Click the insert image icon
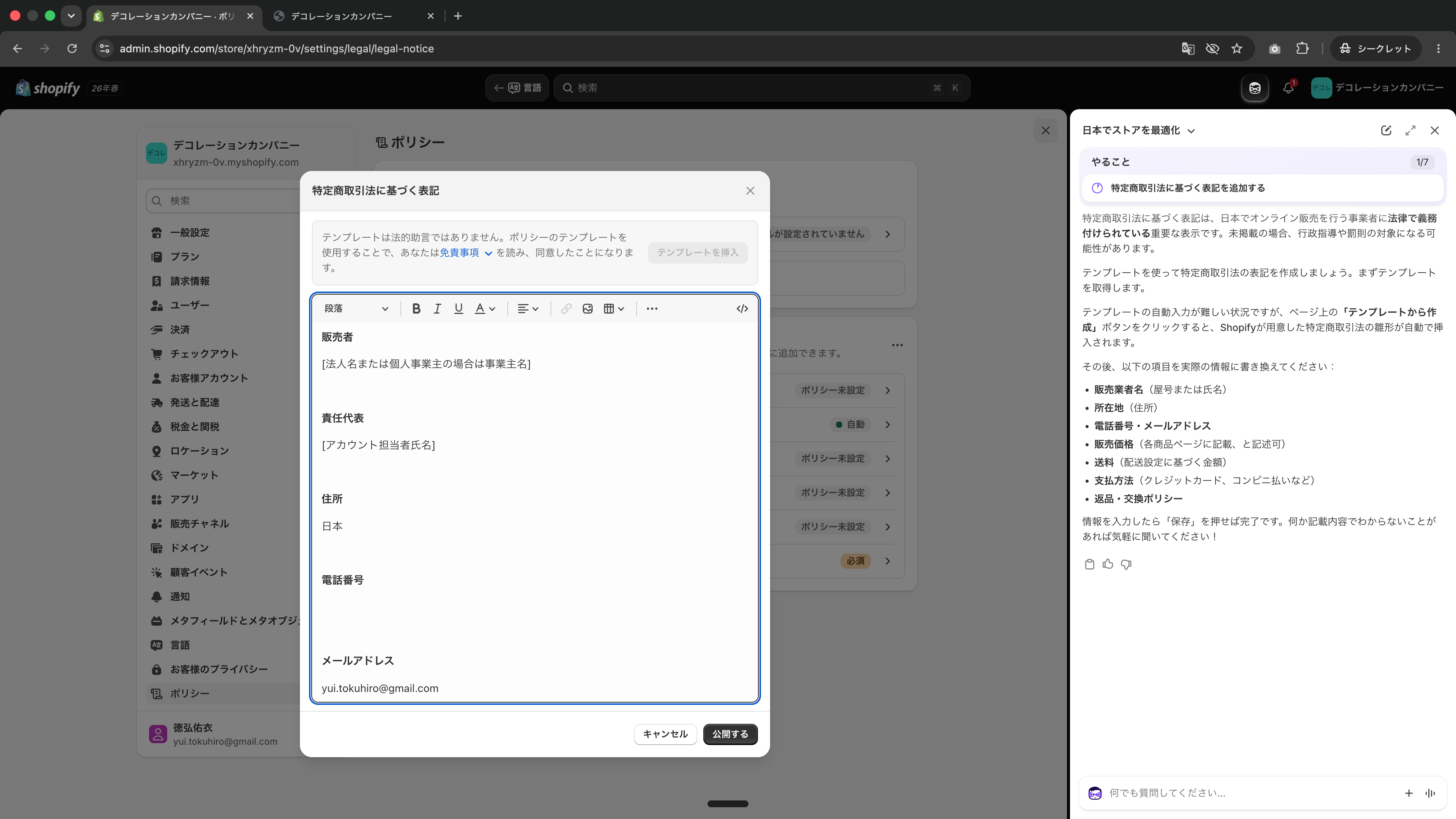The height and width of the screenshot is (819, 1456). (587, 309)
